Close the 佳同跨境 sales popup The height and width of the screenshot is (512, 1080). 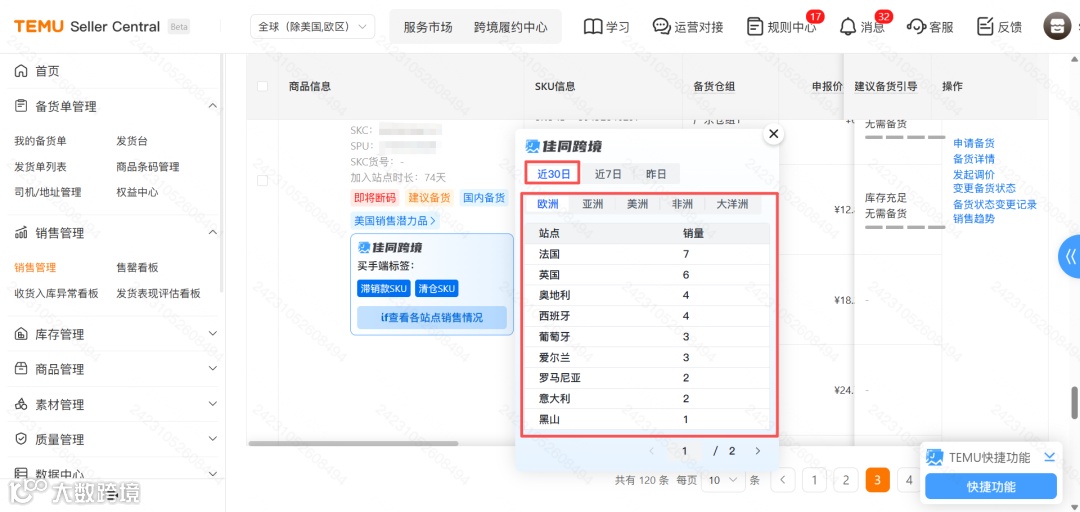pyautogui.click(x=773, y=134)
